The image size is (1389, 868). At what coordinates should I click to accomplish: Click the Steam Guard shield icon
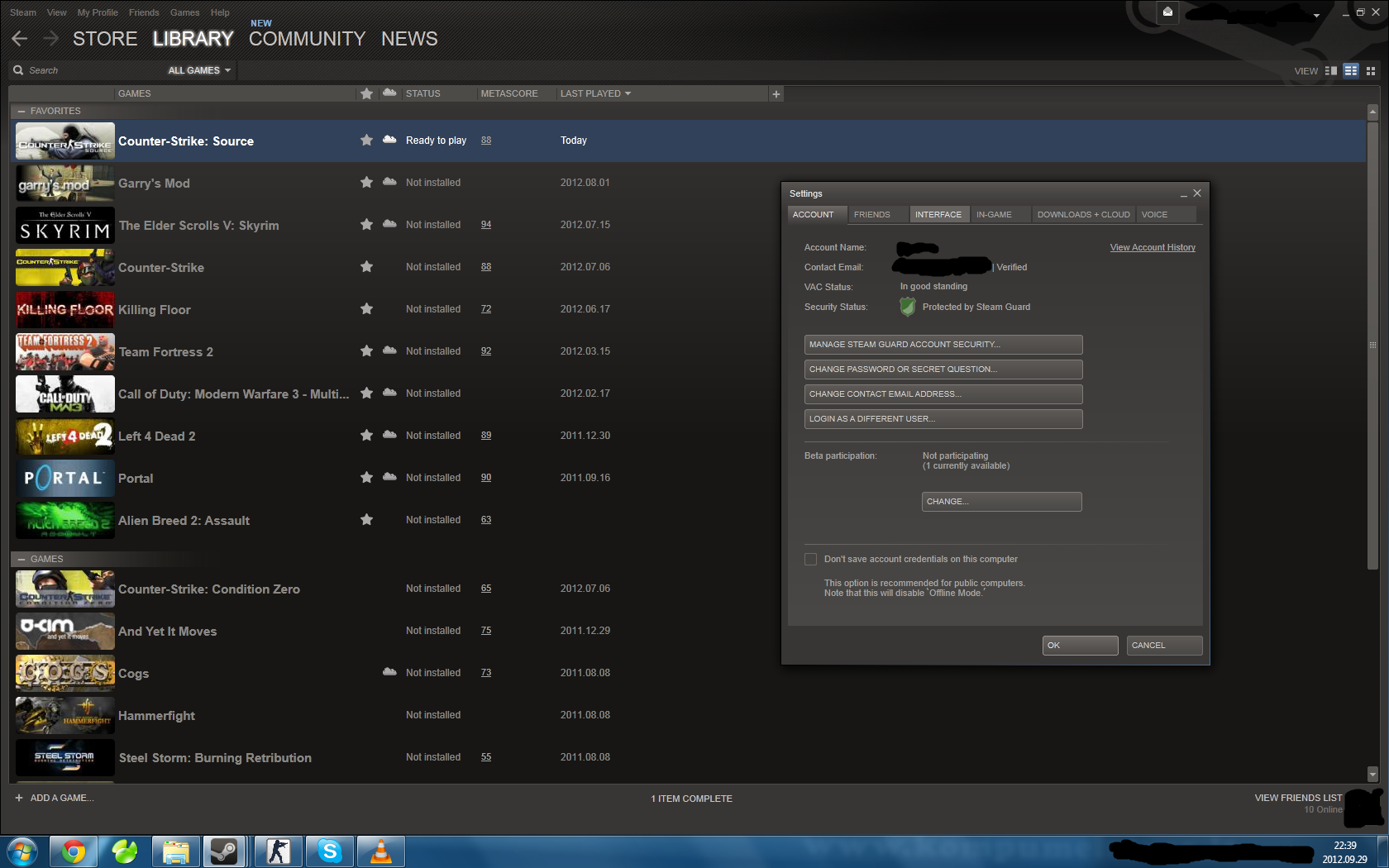(908, 307)
